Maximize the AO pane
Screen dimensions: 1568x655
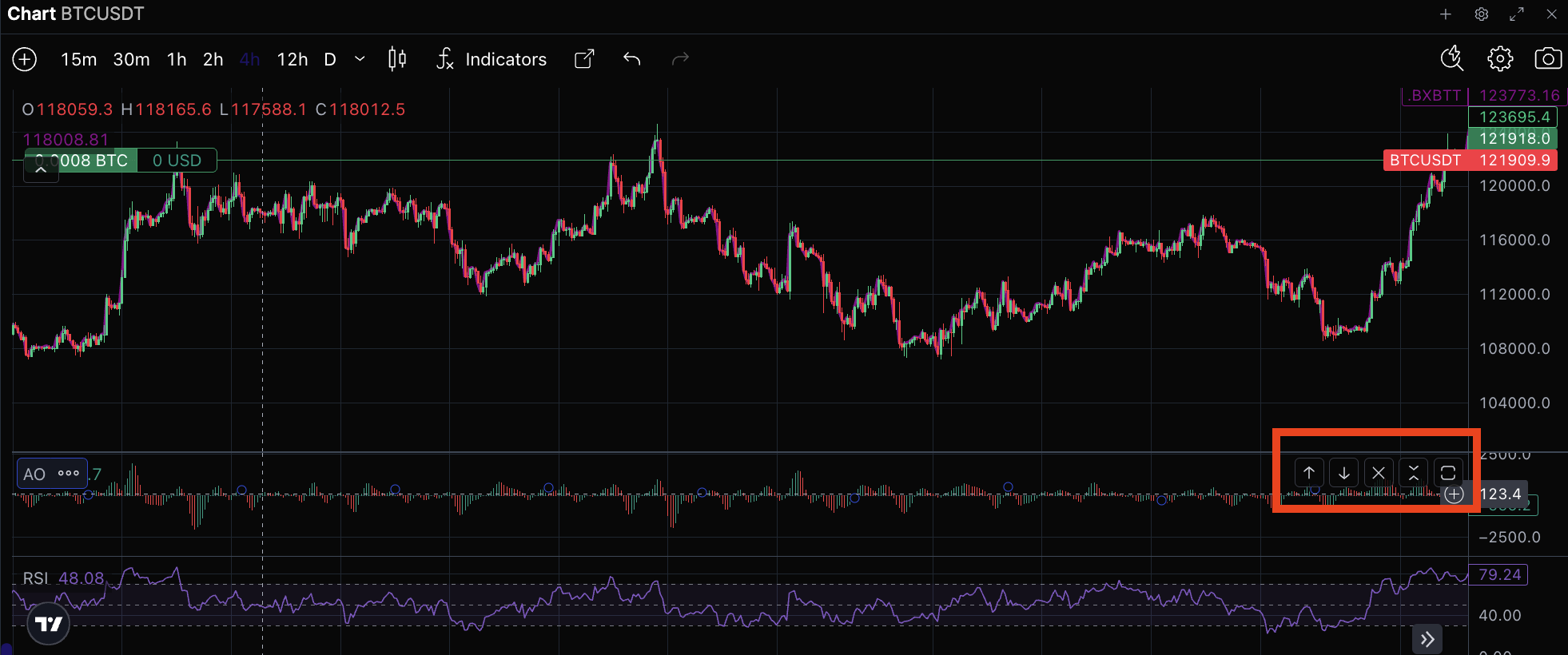1448,473
